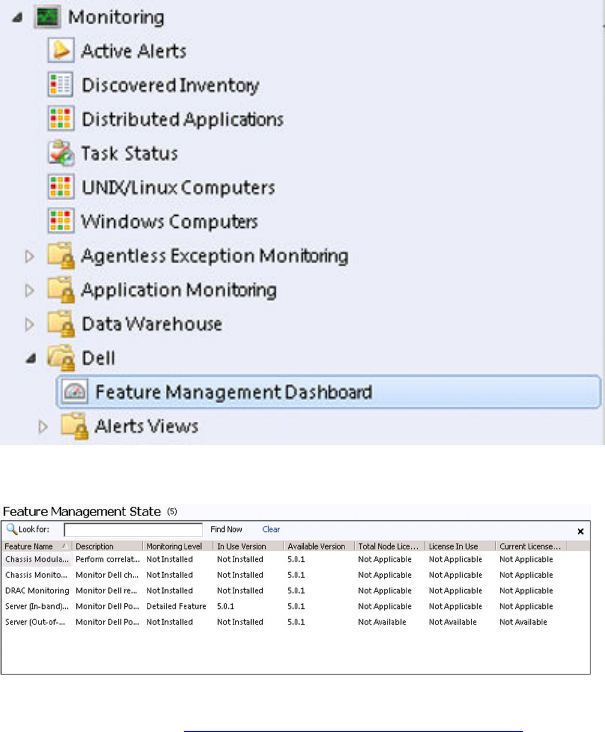Click 'Monitor Dell ch...' description cell

[x=107, y=575]
